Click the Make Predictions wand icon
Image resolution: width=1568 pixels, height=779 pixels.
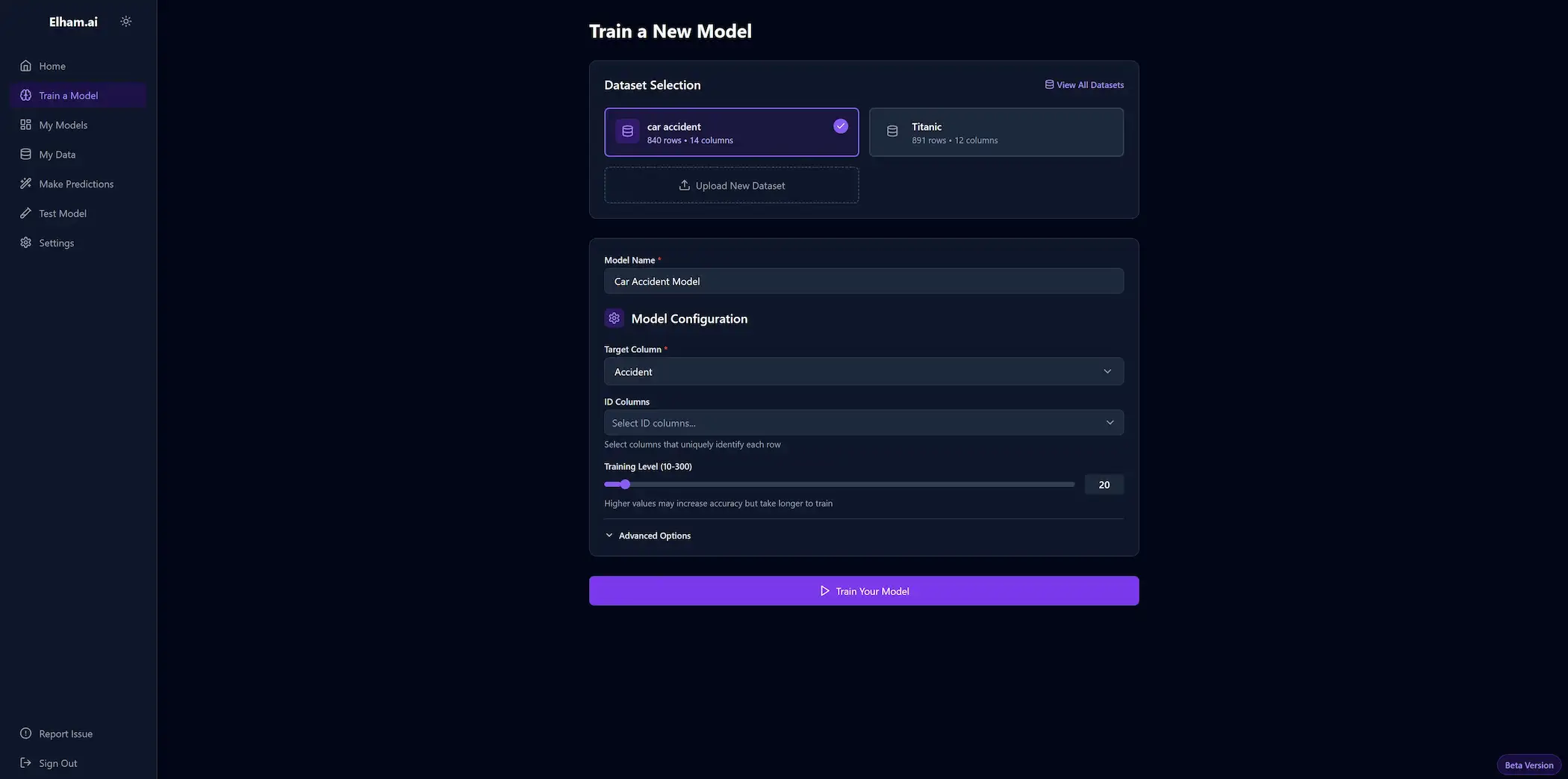tap(26, 184)
